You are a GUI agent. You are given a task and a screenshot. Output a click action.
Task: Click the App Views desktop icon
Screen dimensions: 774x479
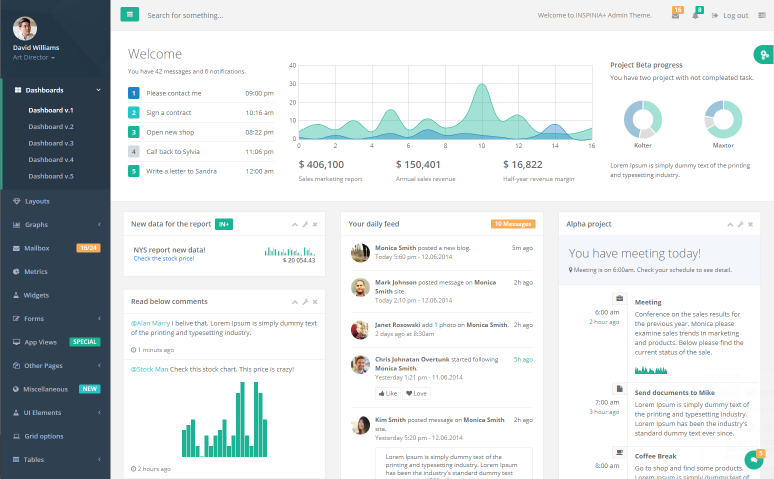point(16,342)
